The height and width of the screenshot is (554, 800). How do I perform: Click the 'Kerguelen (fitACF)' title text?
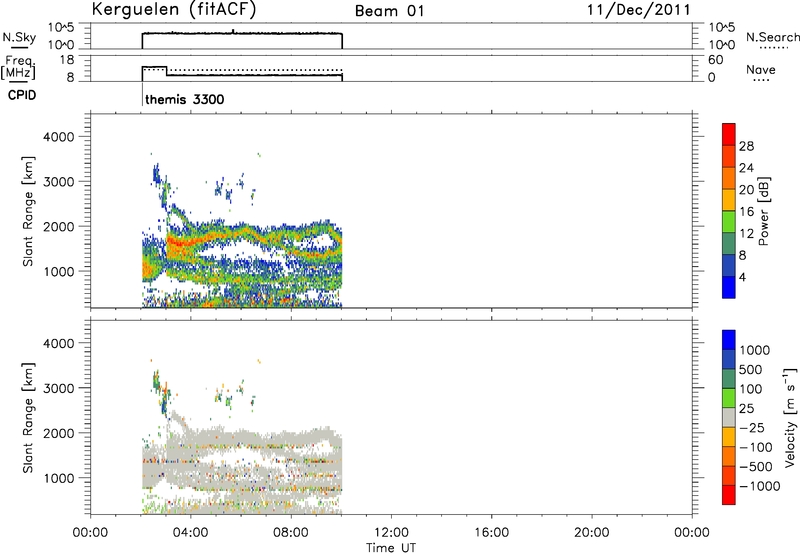(x=173, y=10)
